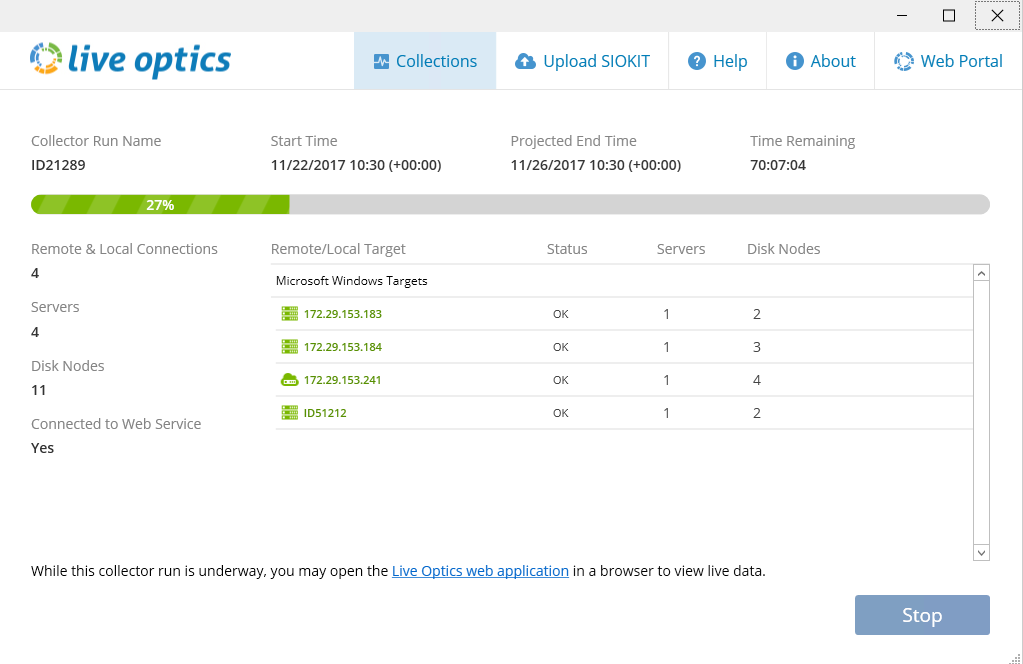Viewport: 1023px width, 664px height.
Task: Click server icon beside 172.29.153.184
Action: [290, 347]
